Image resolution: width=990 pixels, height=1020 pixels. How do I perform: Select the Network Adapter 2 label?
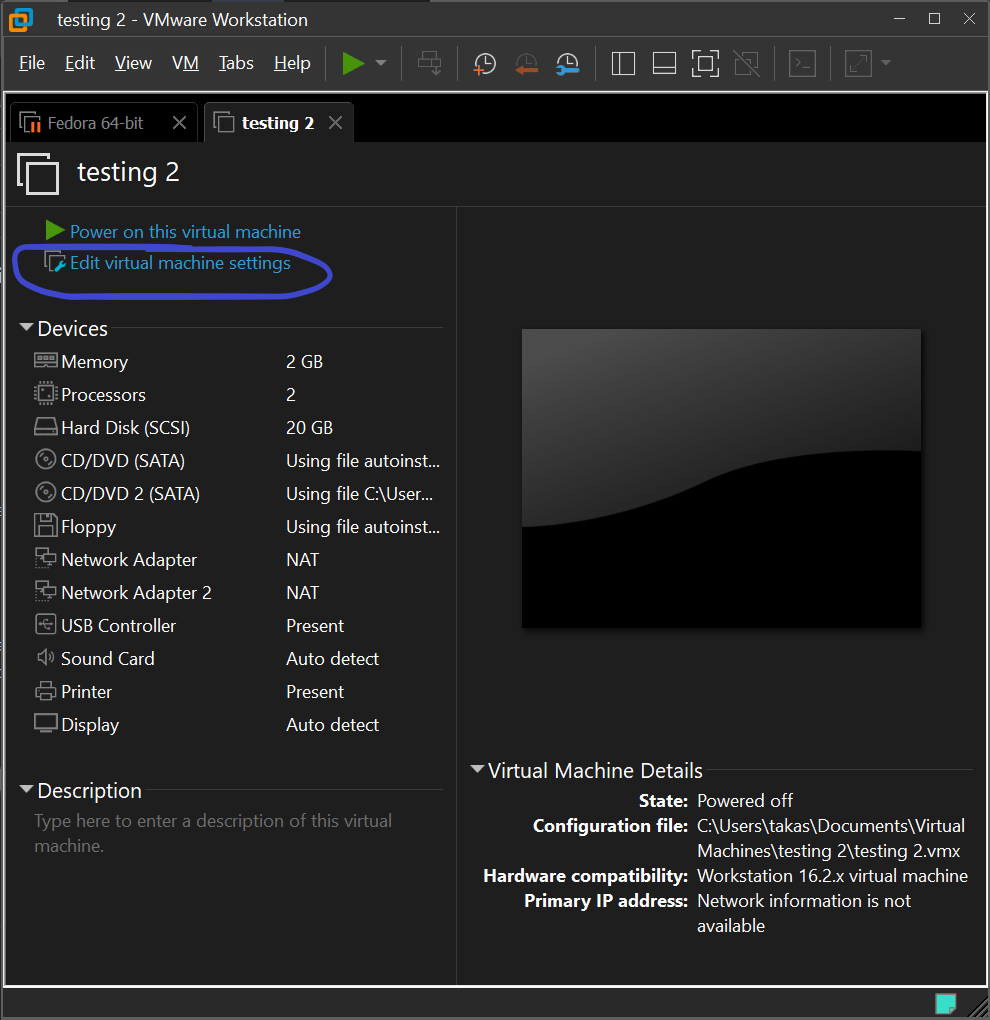pyautogui.click(x=136, y=593)
